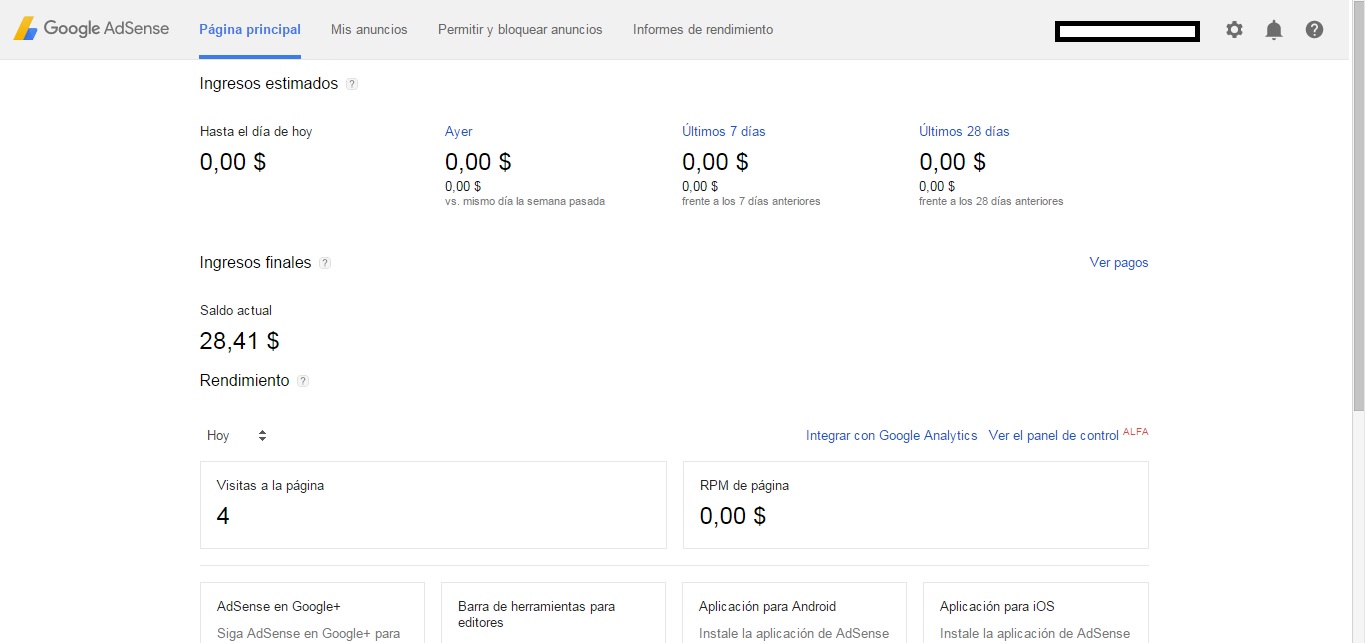
Task: Click help icon beside Rendimiento
Action: pyautogui.click(x=303, y=381)
